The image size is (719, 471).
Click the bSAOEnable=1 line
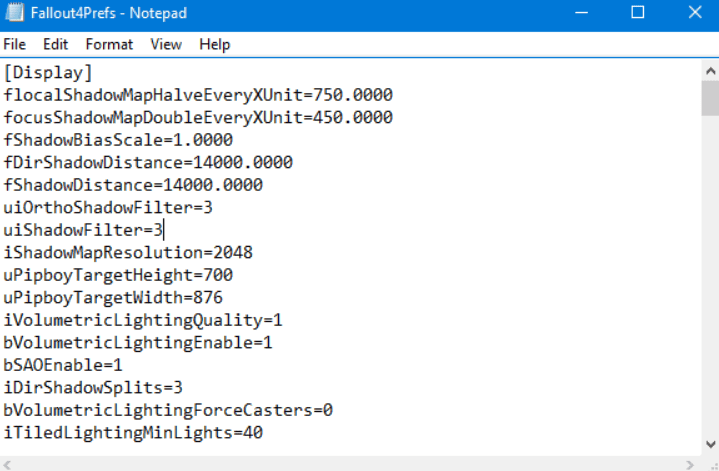(63, 365)
